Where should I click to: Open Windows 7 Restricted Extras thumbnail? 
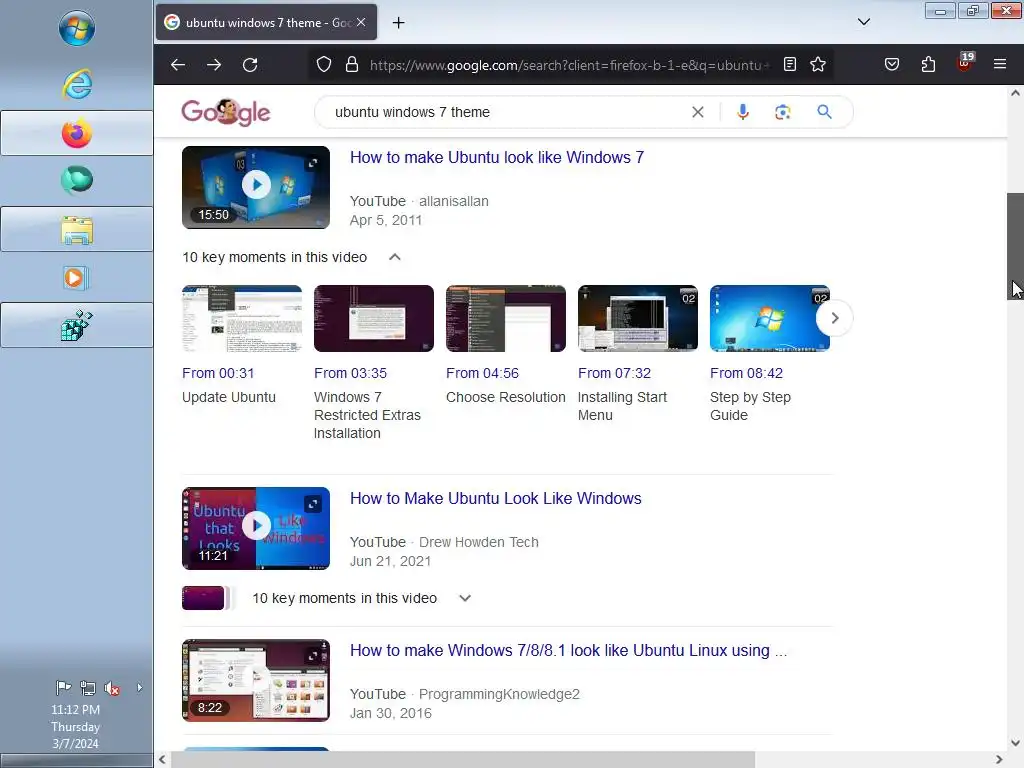point(374,318)
